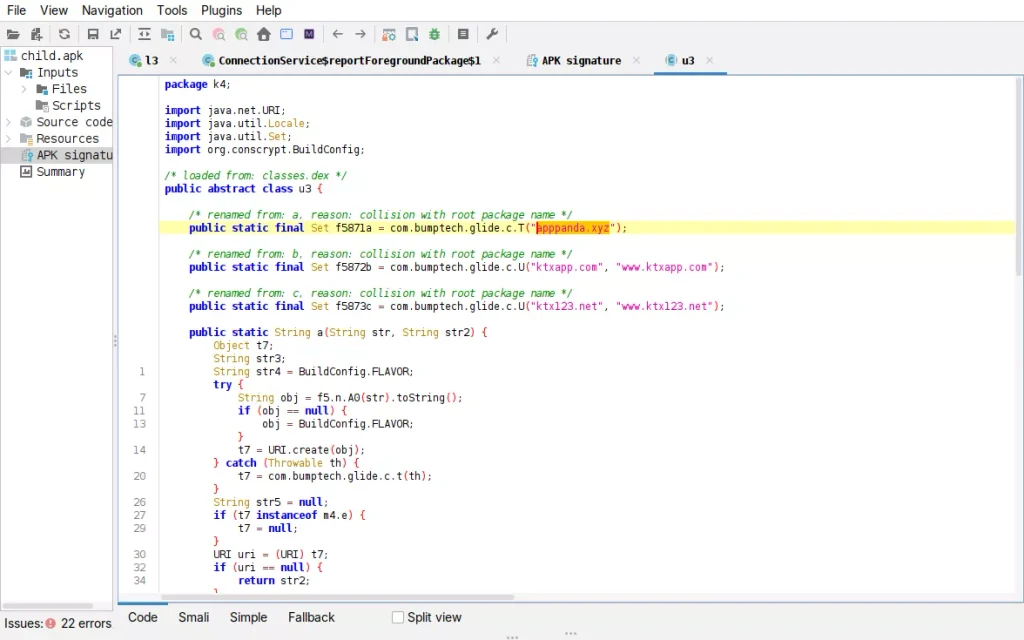
Task: Open the Navigation menu
Action: [112, 10]
